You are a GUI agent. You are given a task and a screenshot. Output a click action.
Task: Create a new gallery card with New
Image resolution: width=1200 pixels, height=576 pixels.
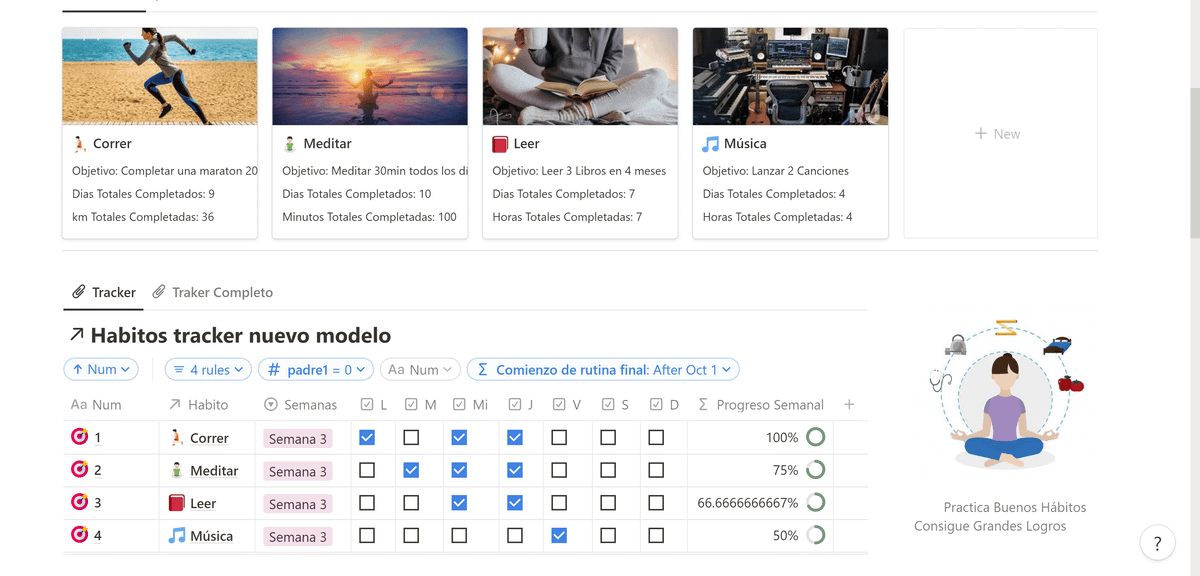(x=999, y=133)
